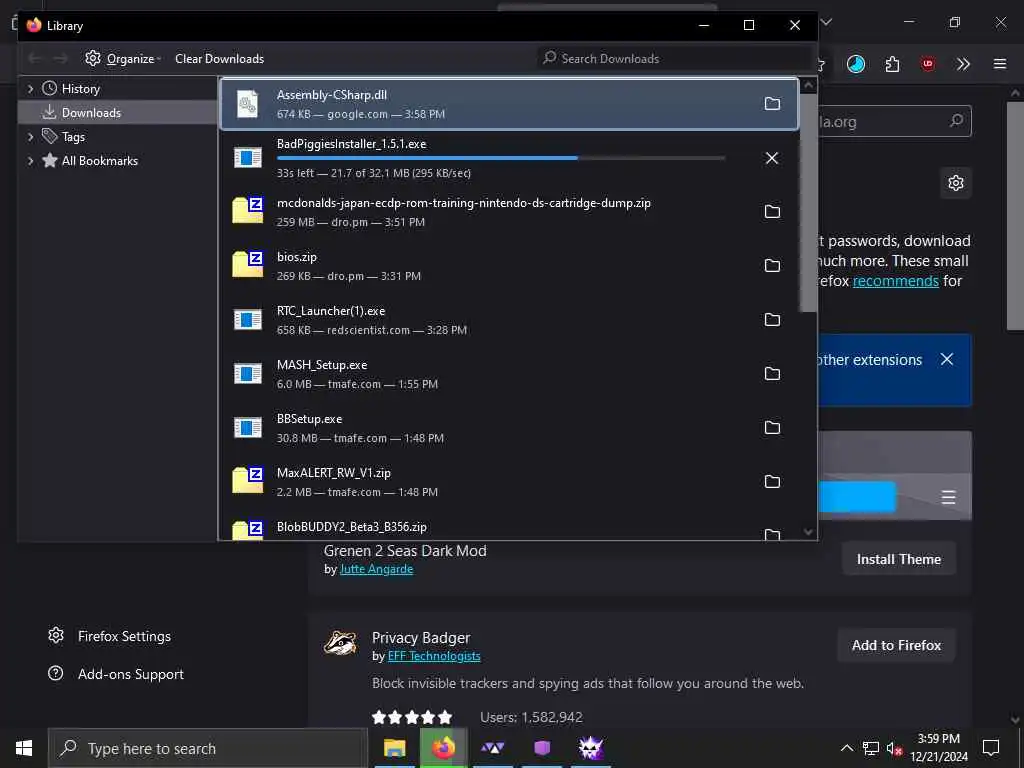Click the round blue Firefox toolbar icon
The height and width of the screenshot is (768, 1024).
coord(856,64)
